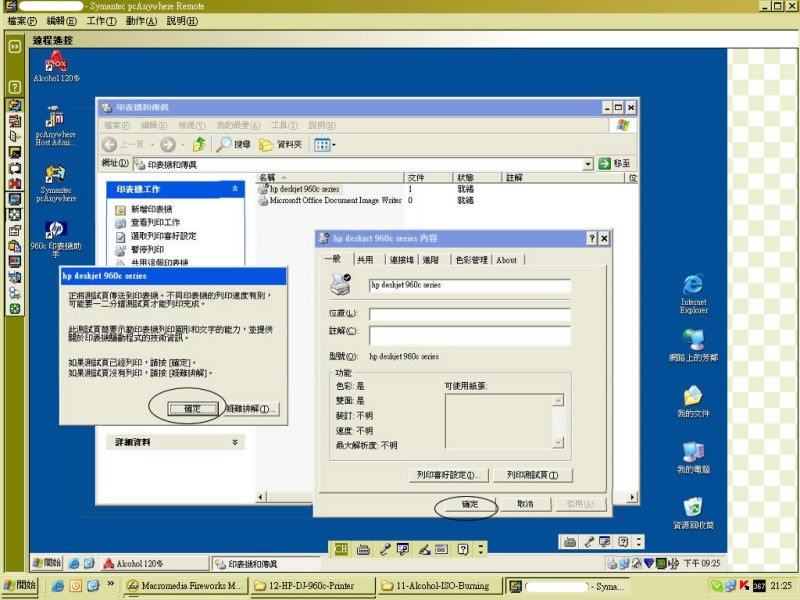Image resolution: width=800 pixels, height=600 pixels.
Task: Switch to Macromedia Fireworks on local taskbar
Action: pyautogui.click(x=185, y=586)
